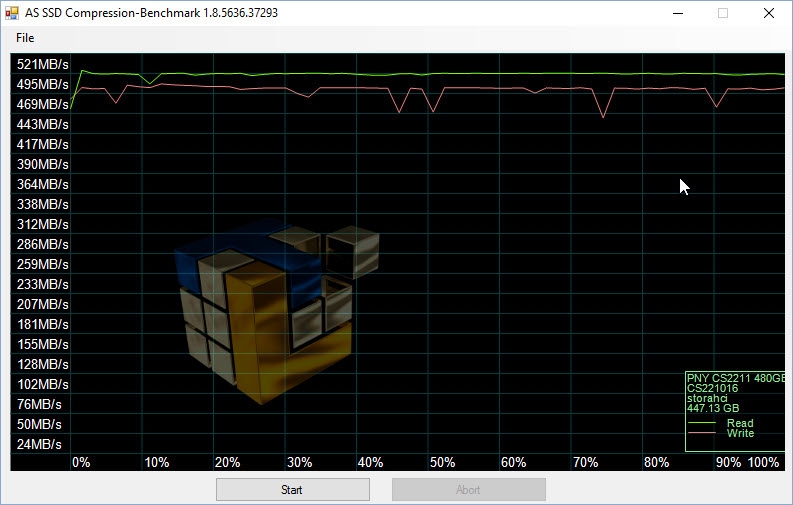Viewport: 793px width, 505px height.
Task: Click the 495MB/s axis label
Action: pyautogui.click(x=42, y=84)
